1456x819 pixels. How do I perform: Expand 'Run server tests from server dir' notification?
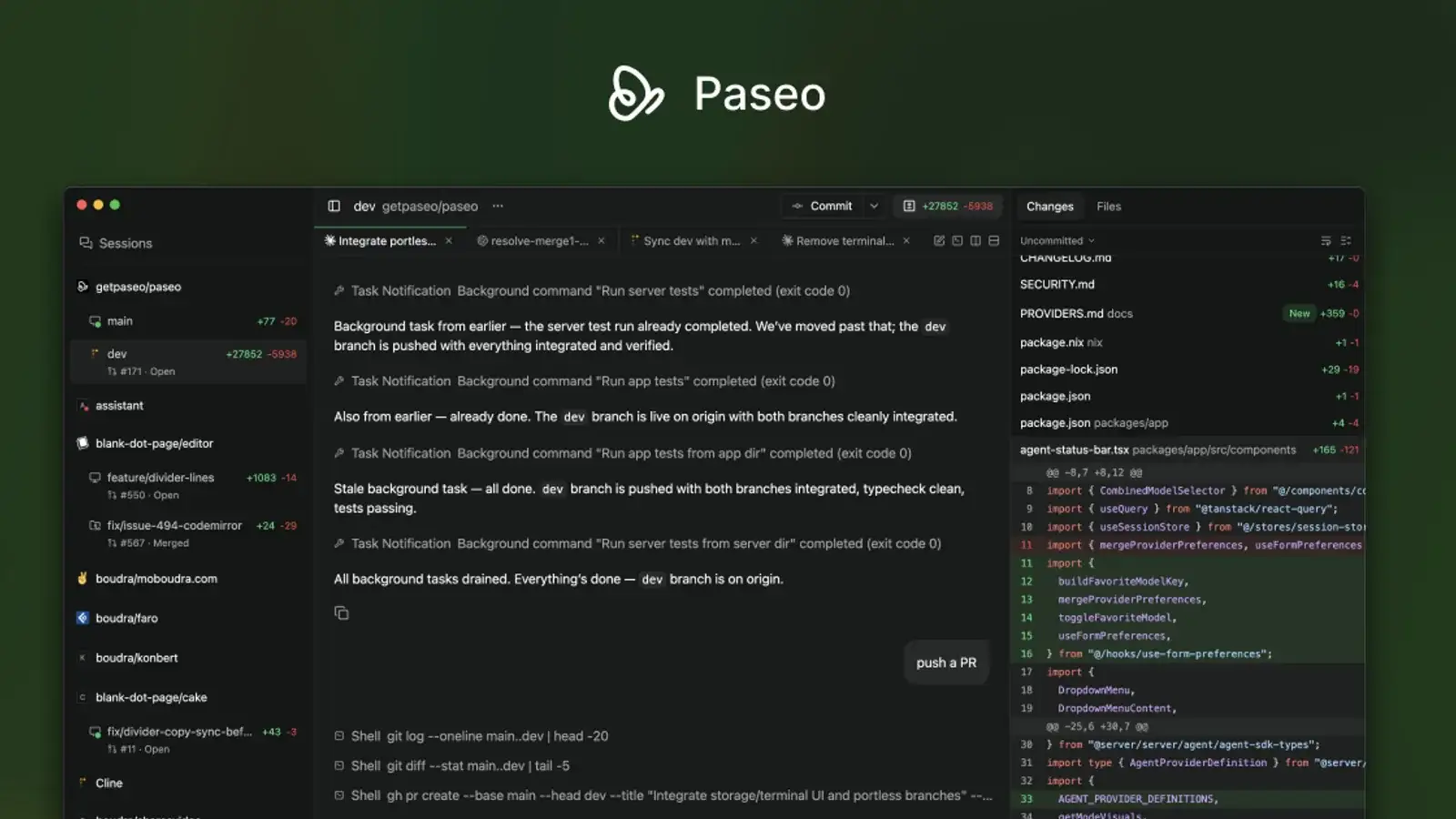[x=637, y=543]
